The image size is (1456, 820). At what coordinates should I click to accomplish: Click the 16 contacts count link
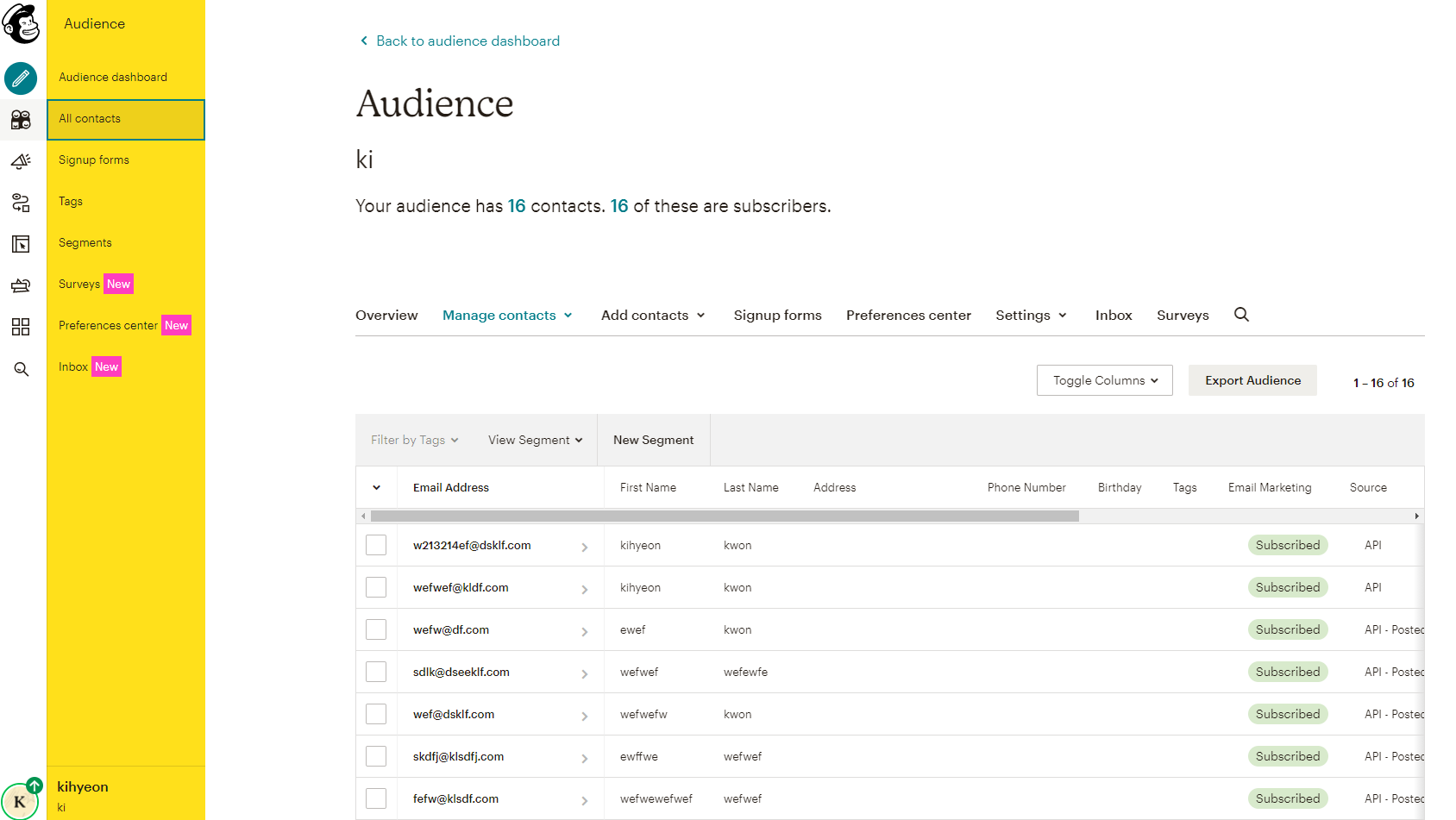(x=517, y=206)
